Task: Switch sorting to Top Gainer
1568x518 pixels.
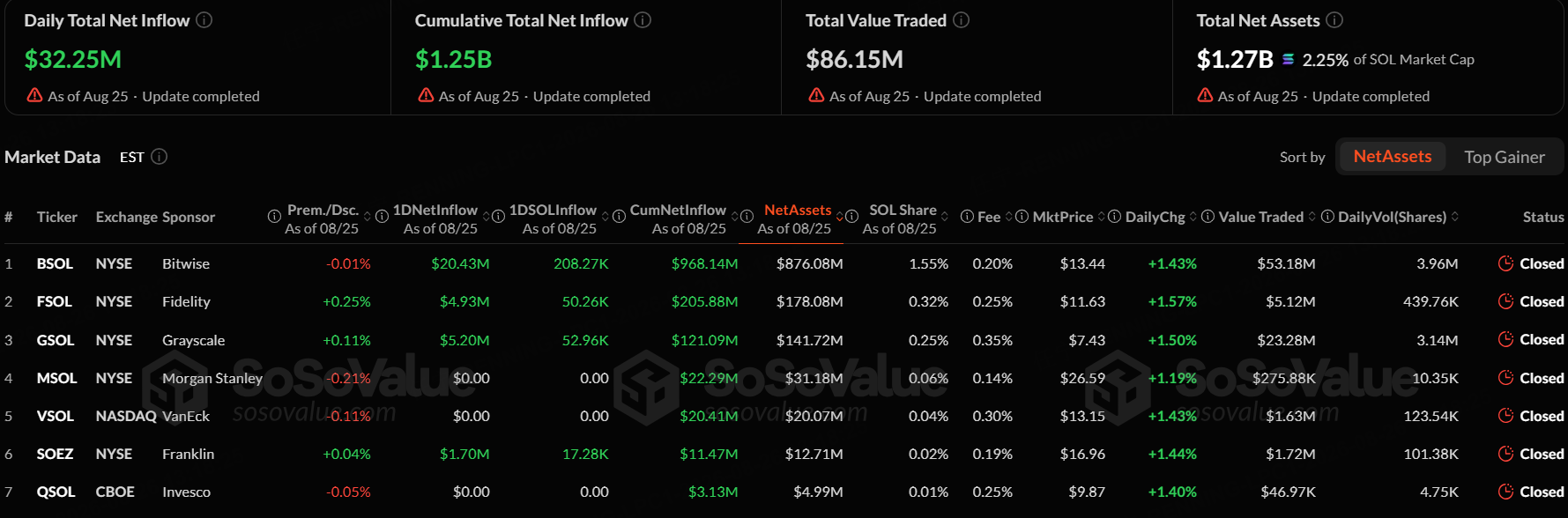Action: pyautogui.click(x=1504, y=157)
